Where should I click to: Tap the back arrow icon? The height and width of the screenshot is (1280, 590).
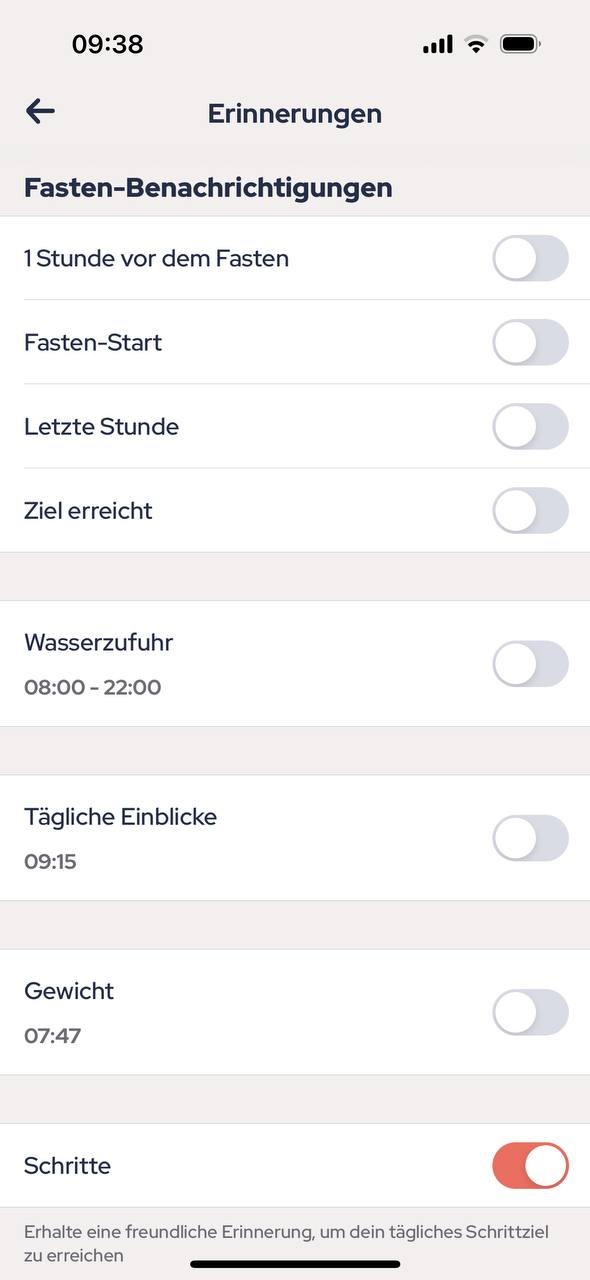click(x=40, y=111)
